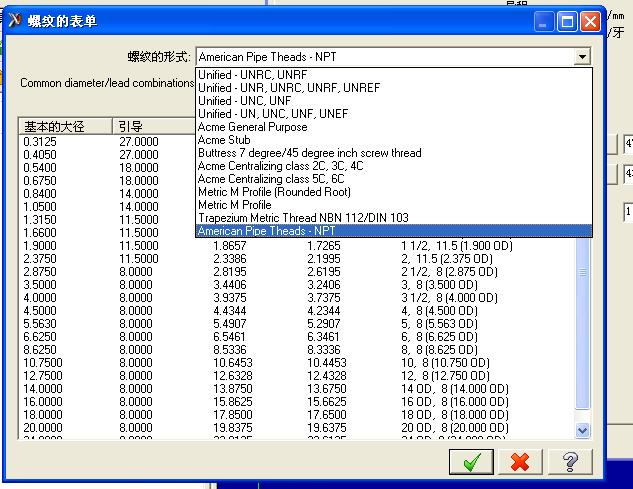Select the 10, 8 (10.750 OD) row
633x489 pixels.
[297, 363]
